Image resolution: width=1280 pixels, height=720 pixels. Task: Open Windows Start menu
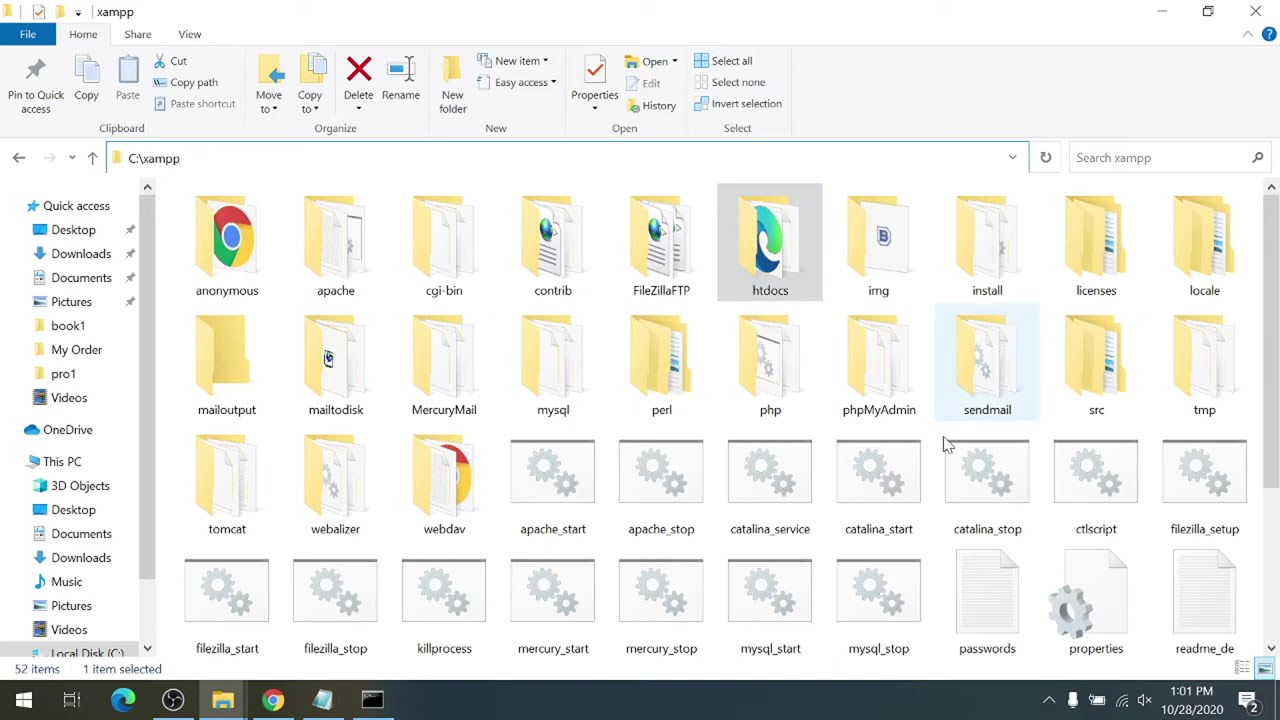(x=24, y=700)
